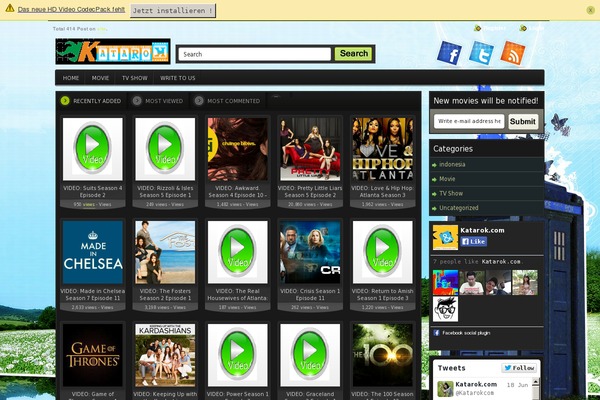
Task: Open the TV Show category in sidebar
Action: point(451,193)
